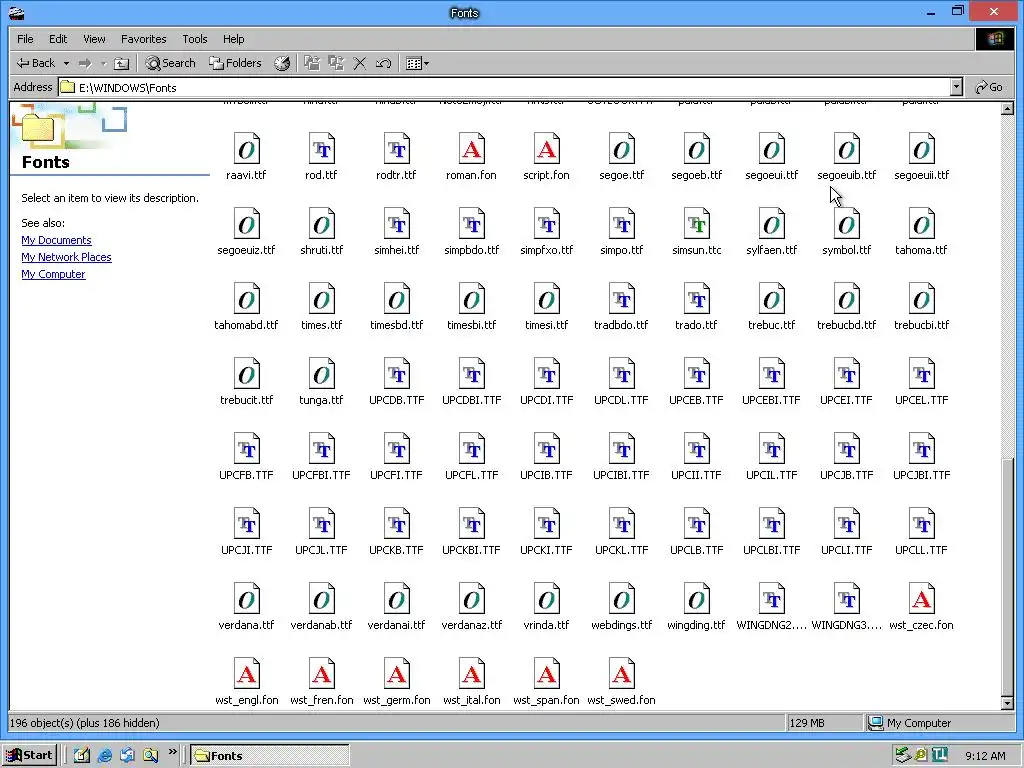The image size is (1024, 768).
Task: Click the Fonts taskbar button
Action: [x=270, y=756]
